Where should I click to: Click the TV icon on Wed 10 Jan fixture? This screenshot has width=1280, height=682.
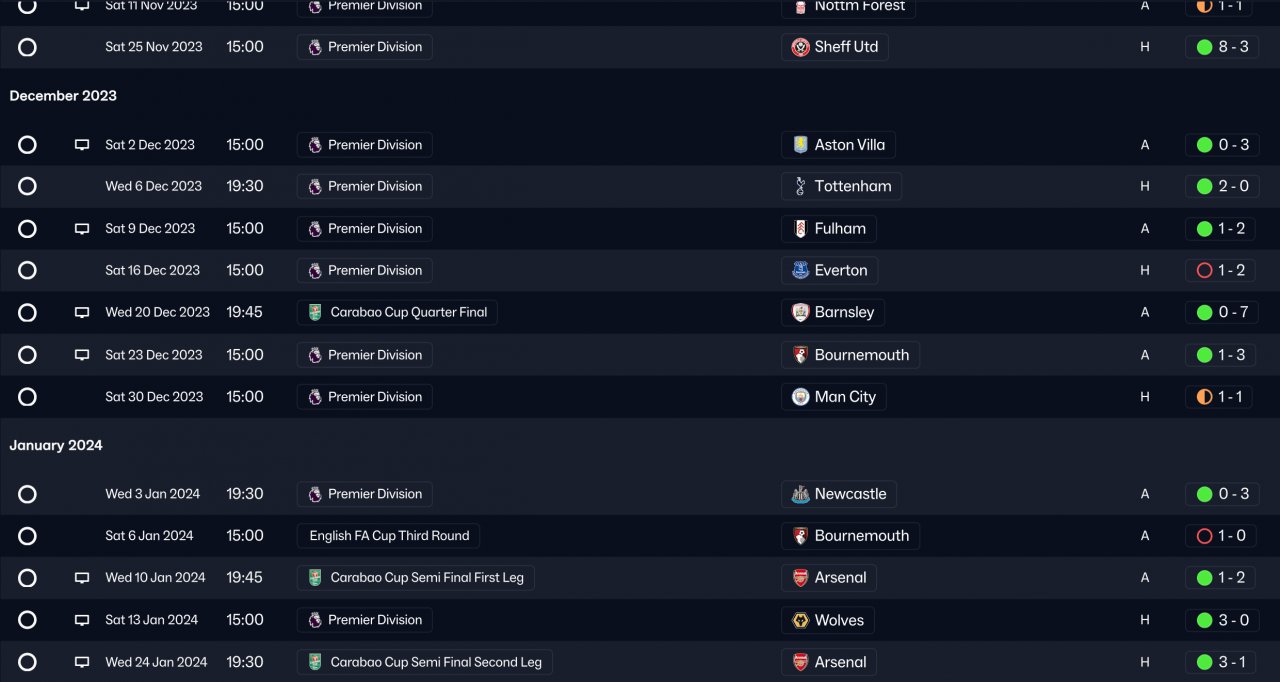[x=82, y=578]
